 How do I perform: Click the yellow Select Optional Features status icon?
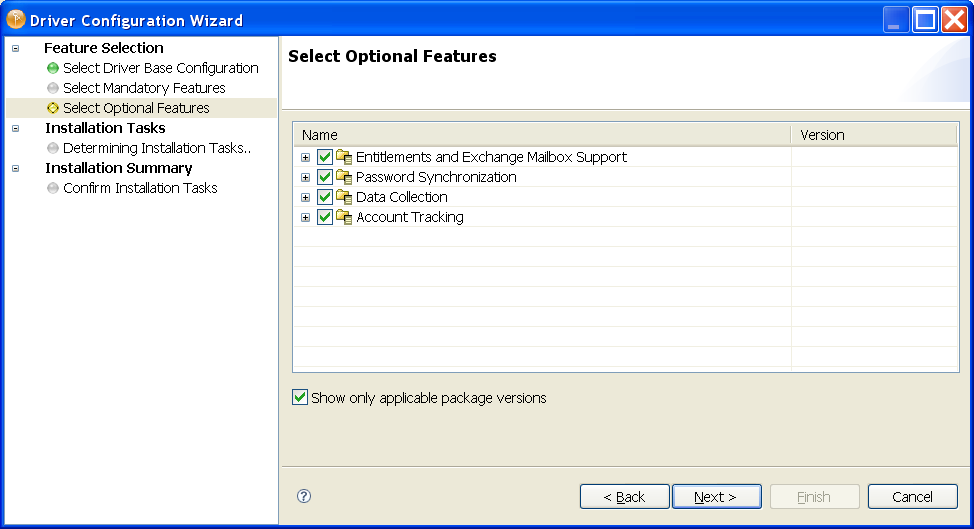coord(53,108)
